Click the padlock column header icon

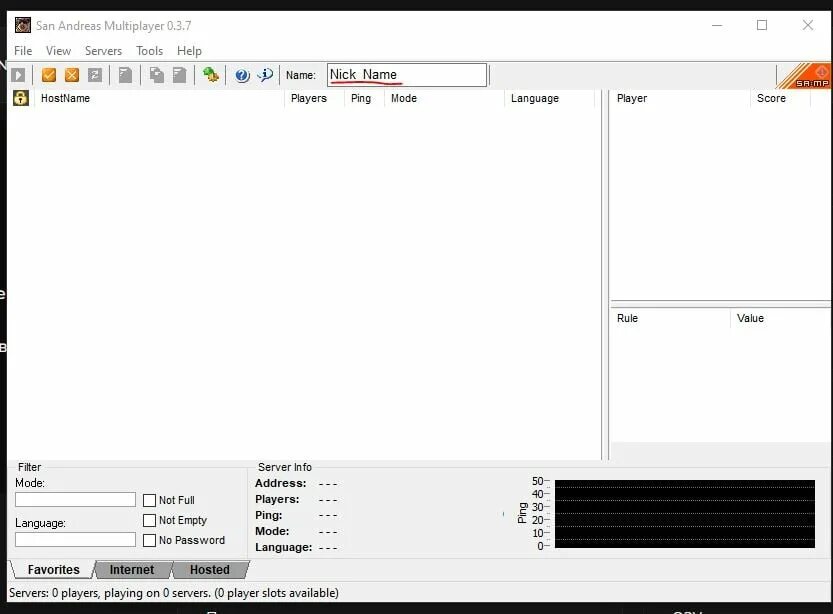tap(21, 98)
